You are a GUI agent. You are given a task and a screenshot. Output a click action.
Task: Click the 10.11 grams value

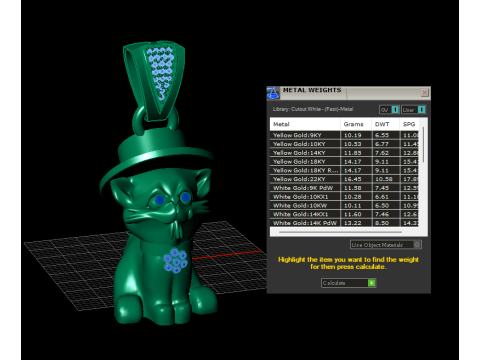tap(353, 205)
